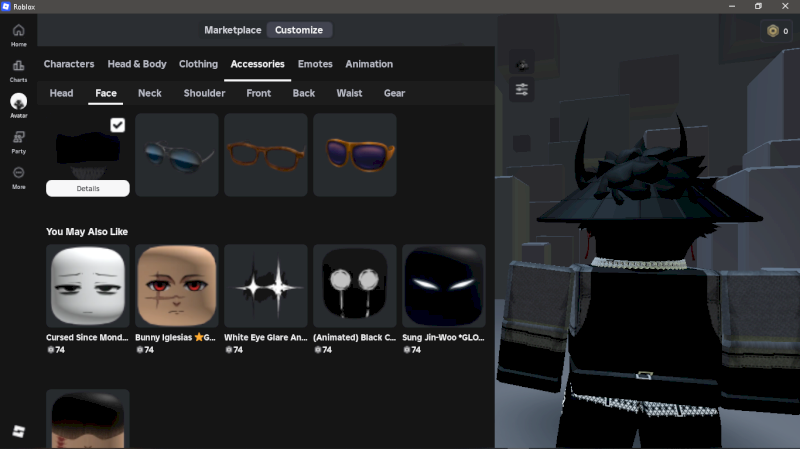Open the Cursed Since Mond... face item

(x=88, y=286)
